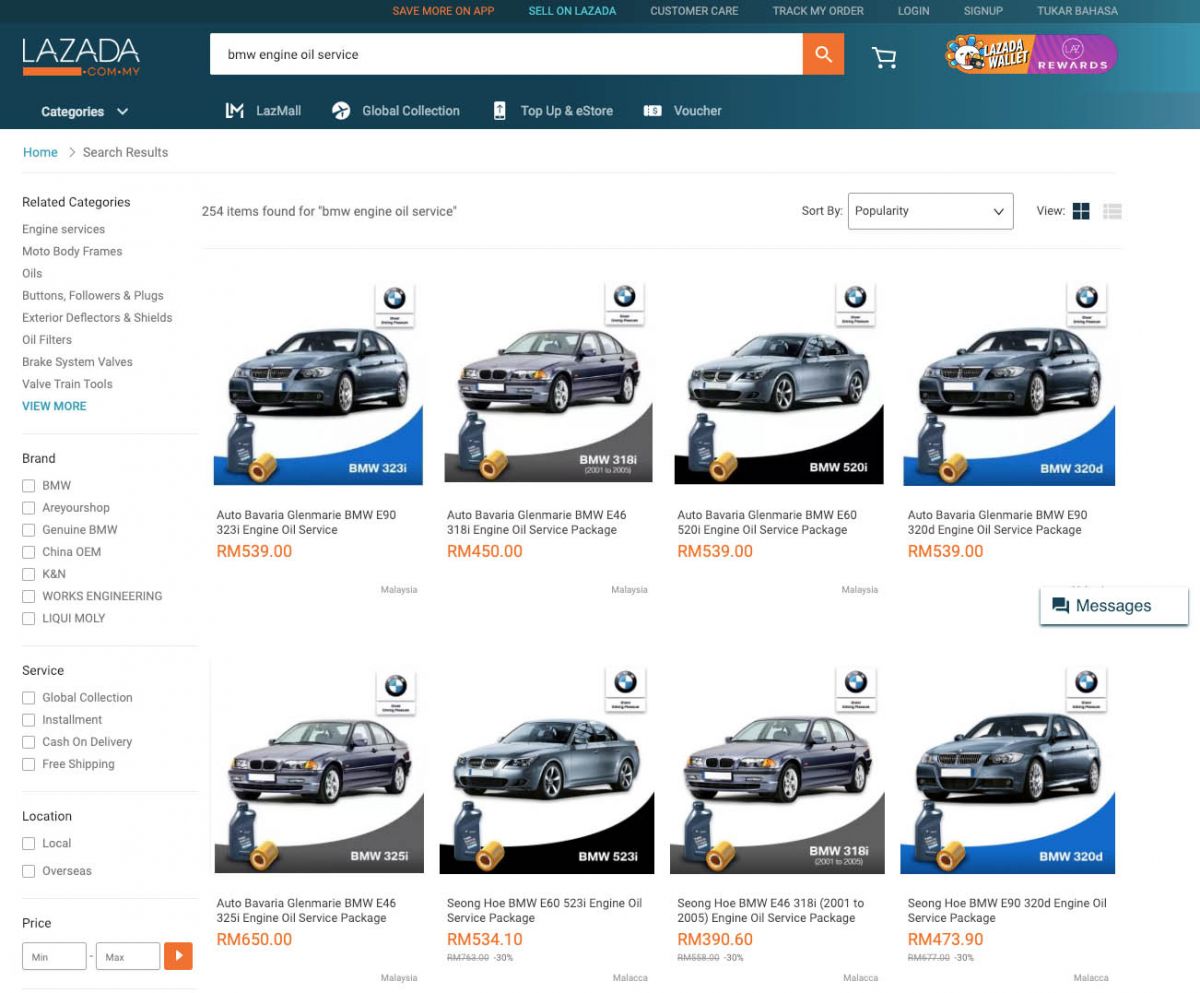The height and width of the screenshot is (993, 1200).
Task: Open SELL ON LAZADA link
Action: click(572, 11)
